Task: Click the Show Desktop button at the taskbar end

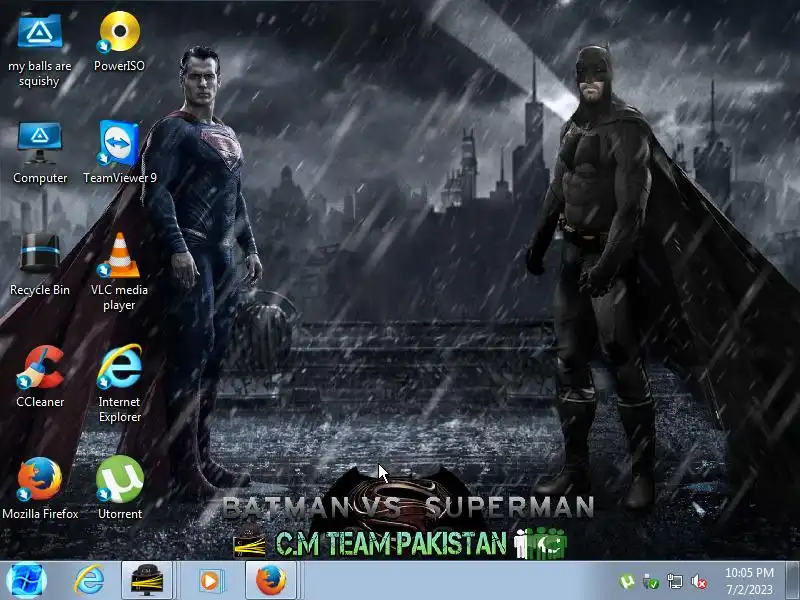Action: 792,581
